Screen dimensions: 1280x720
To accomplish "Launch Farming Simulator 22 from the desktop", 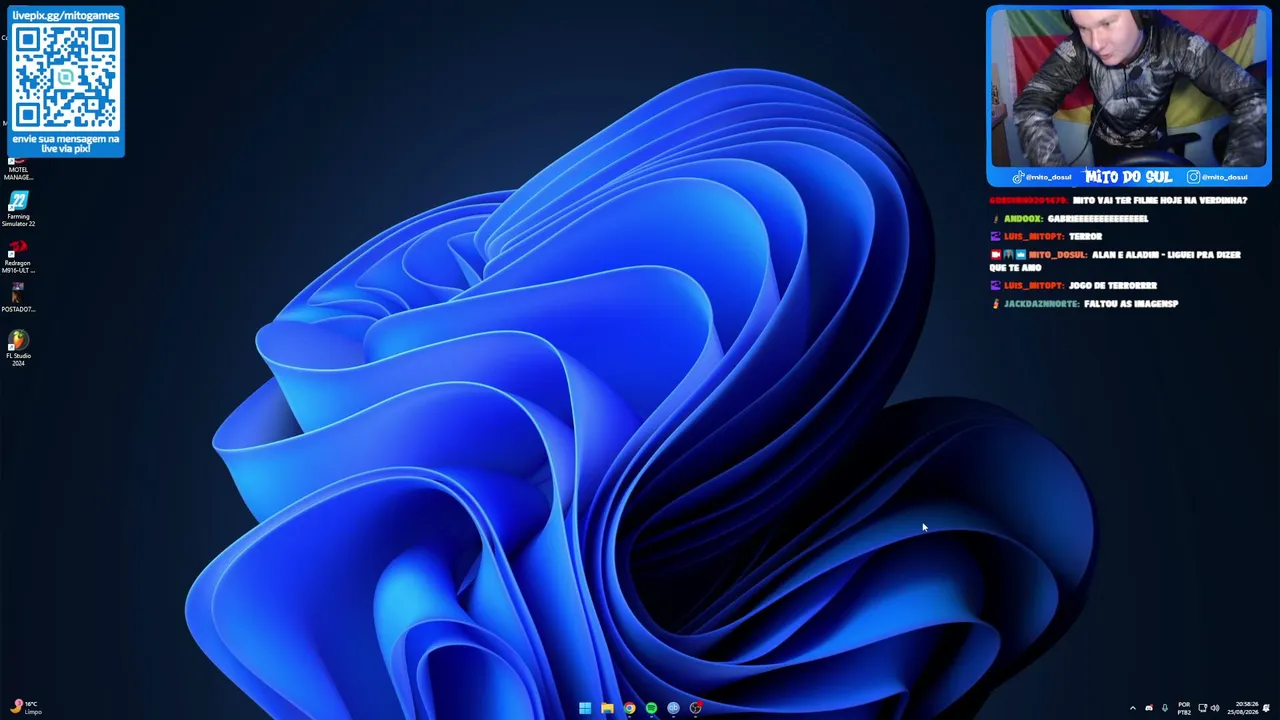I will coord(18,208).
